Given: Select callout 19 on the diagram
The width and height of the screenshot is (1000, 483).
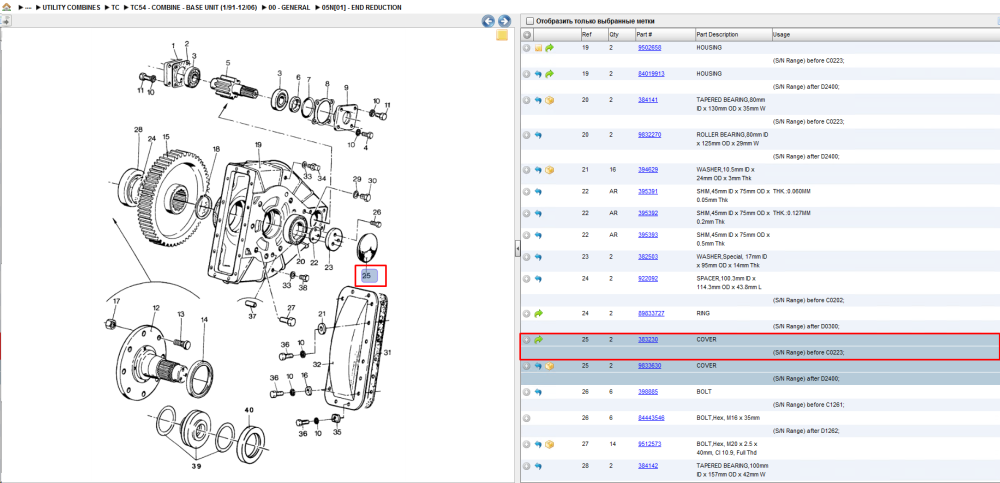Looking at the screenshot, I should [x=258, y=145].
